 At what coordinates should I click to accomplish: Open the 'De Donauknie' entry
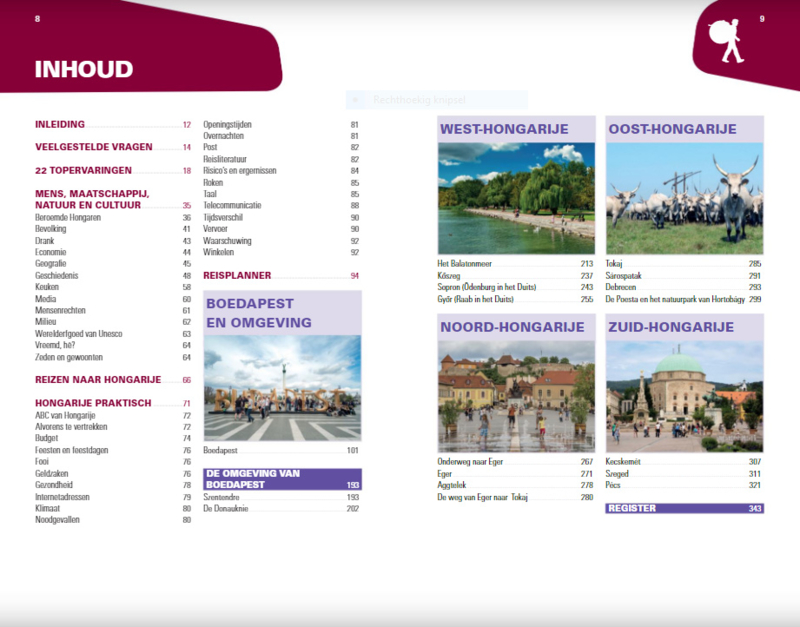click(281, 508)
